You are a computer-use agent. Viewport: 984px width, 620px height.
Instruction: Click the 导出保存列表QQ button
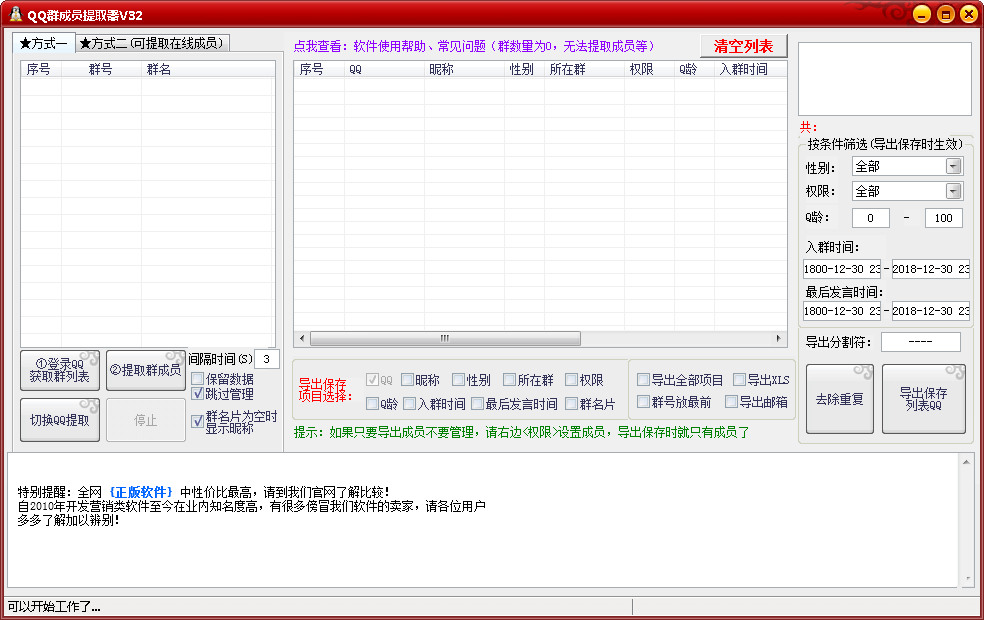(924, 399)
